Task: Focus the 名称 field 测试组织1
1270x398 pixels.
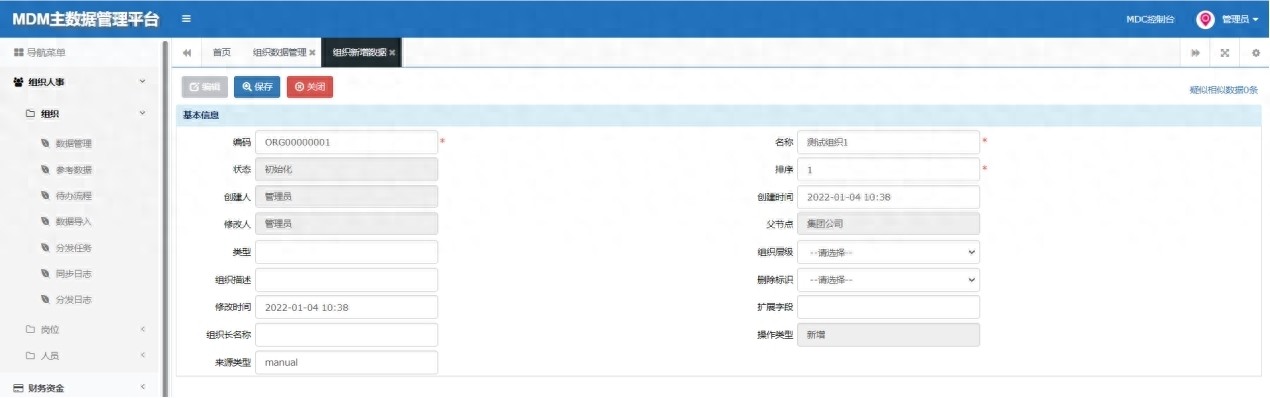Action: (888, 142)
